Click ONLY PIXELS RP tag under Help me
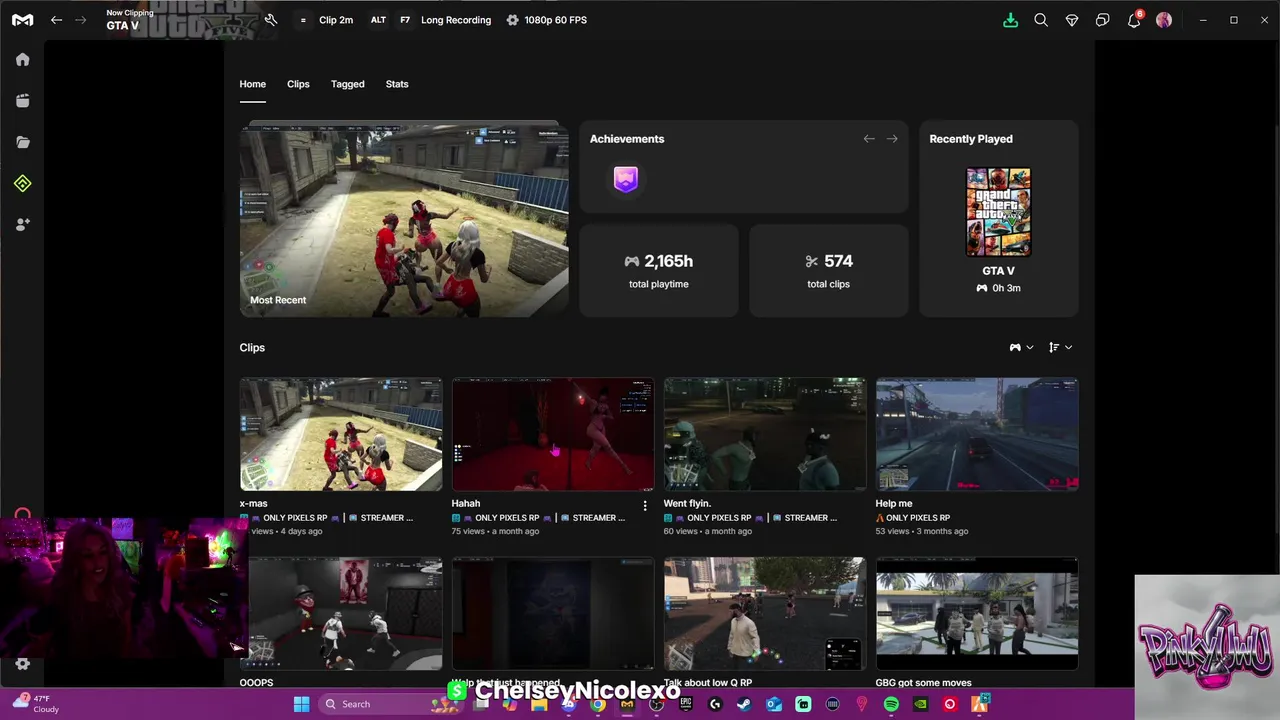 [917, 518]
